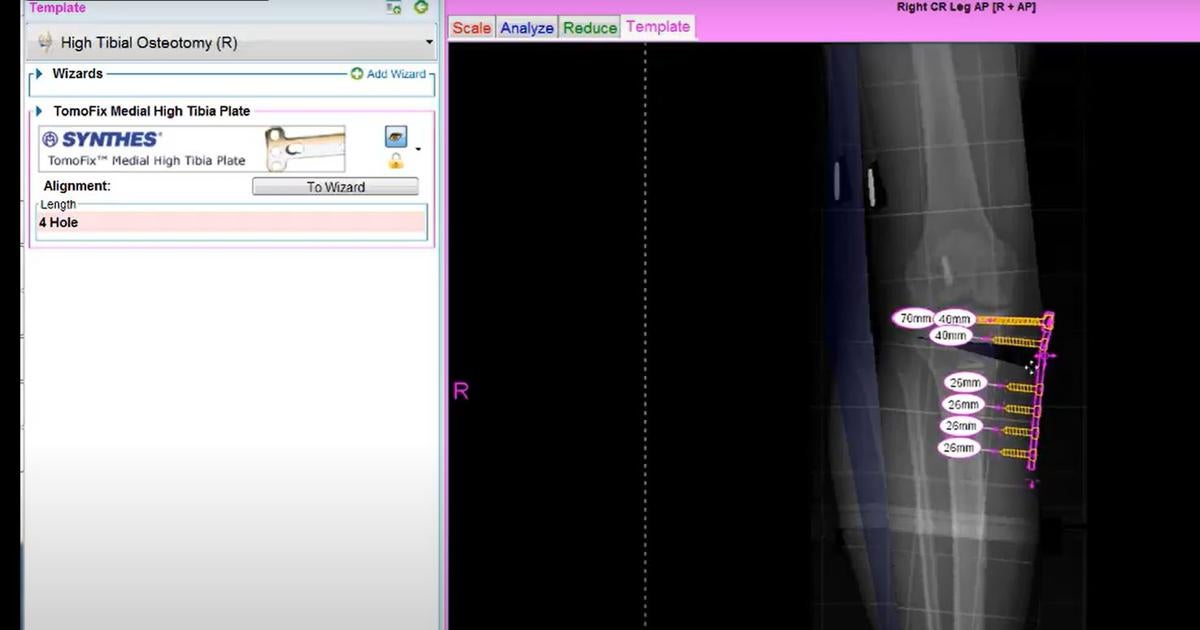Click the To Wizard button

334,186
